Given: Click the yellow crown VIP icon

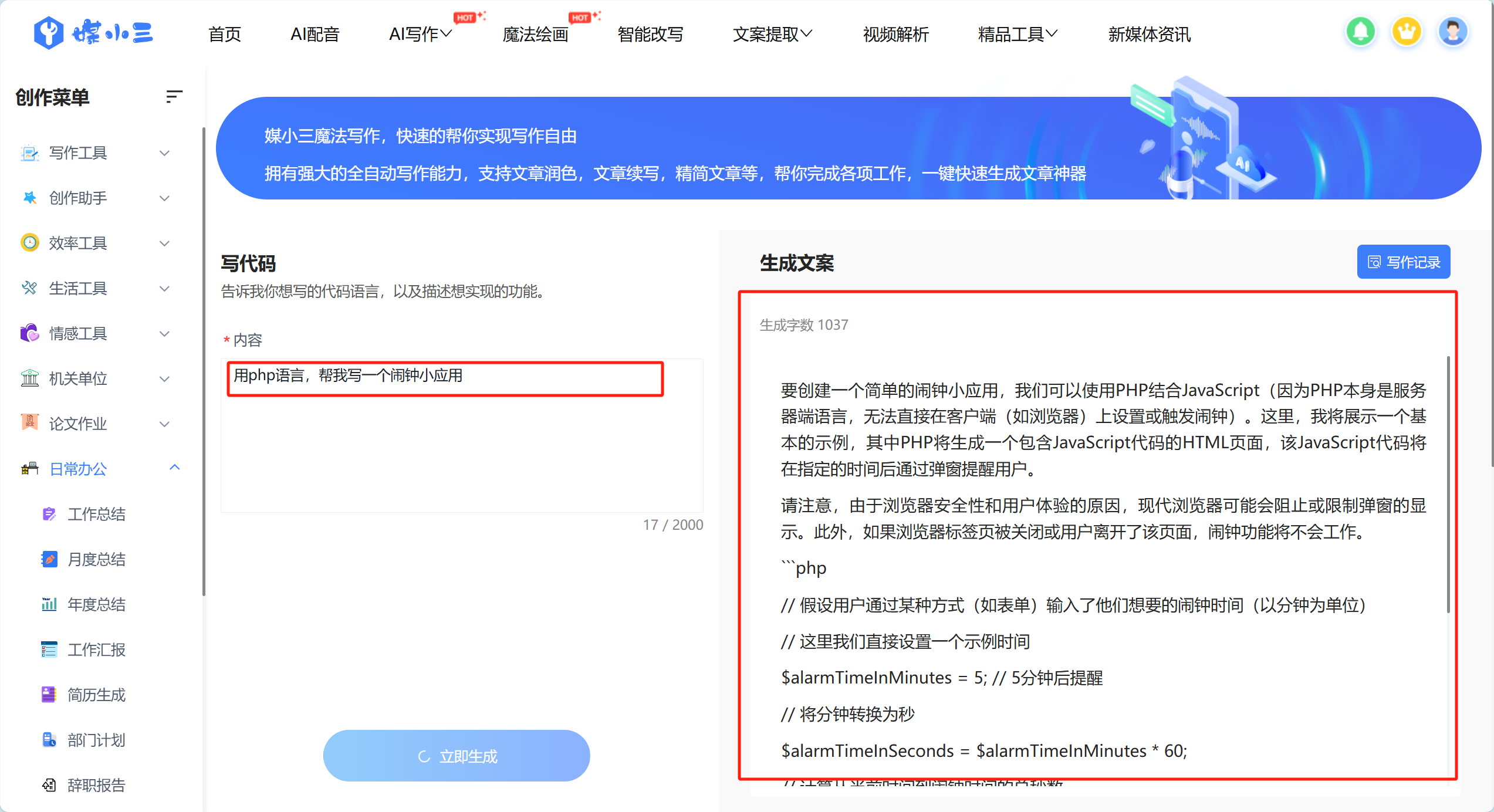Looking at the screenshot, I should coord(1407,32).
